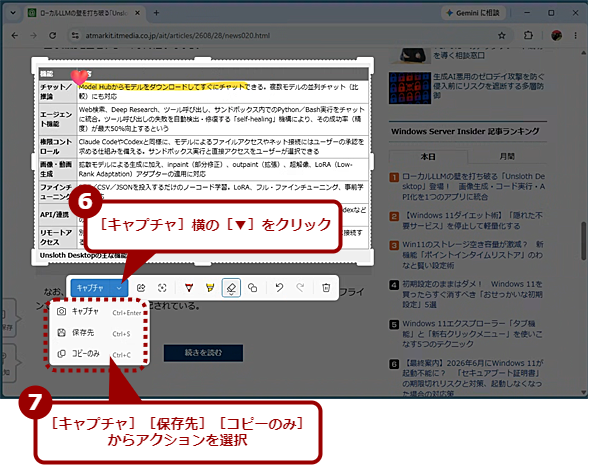Open a new browser tab
The height and width of the screenshot is (465, 589).
click(x=156, y=13)
